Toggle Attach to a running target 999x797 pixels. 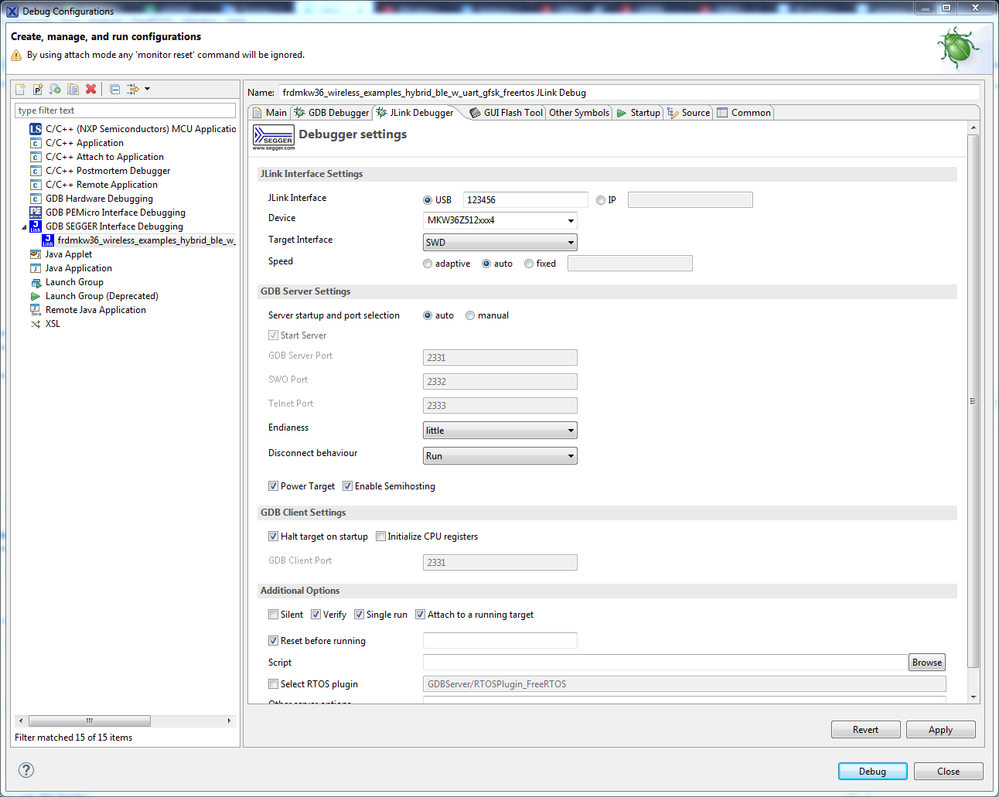[420, 615]
